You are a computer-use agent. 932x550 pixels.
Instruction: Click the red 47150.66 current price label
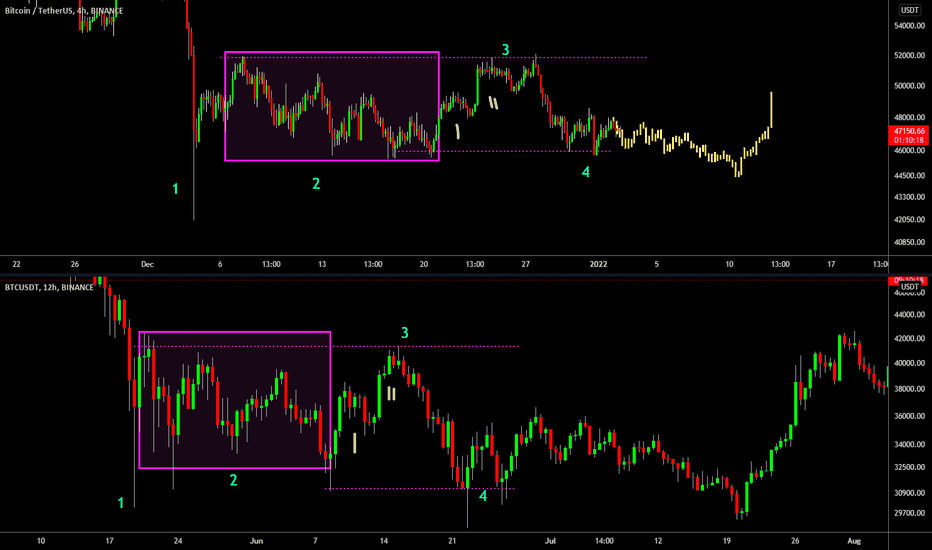coord(909,131)
